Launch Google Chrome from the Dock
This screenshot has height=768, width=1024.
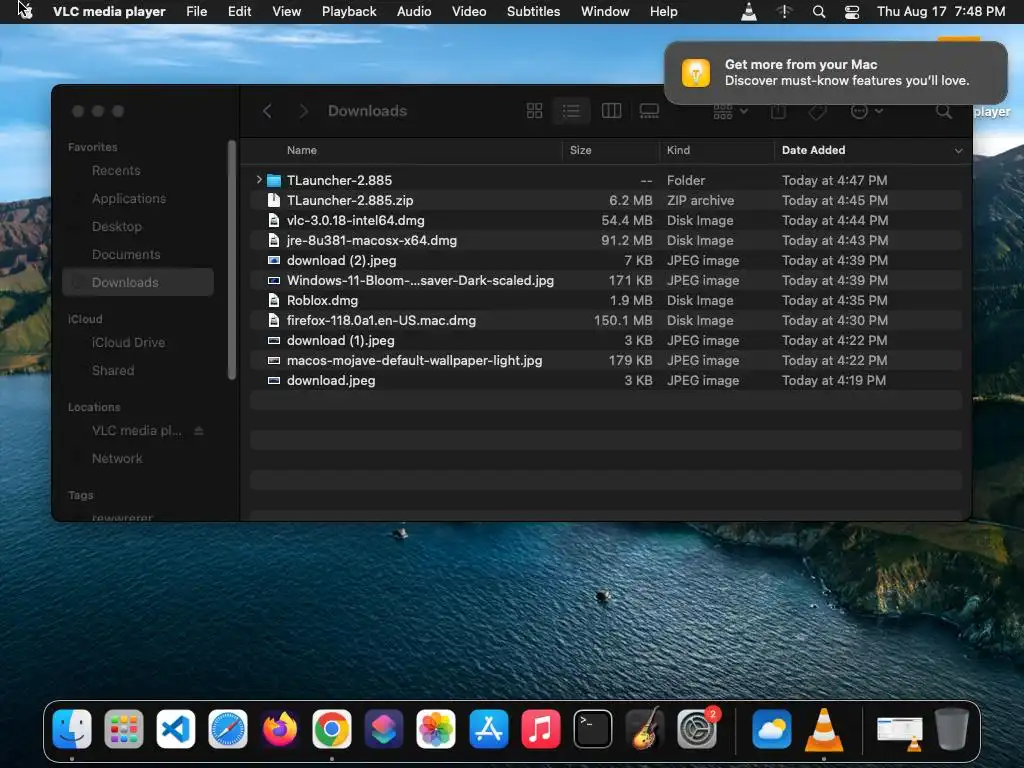tap(332, 728)
